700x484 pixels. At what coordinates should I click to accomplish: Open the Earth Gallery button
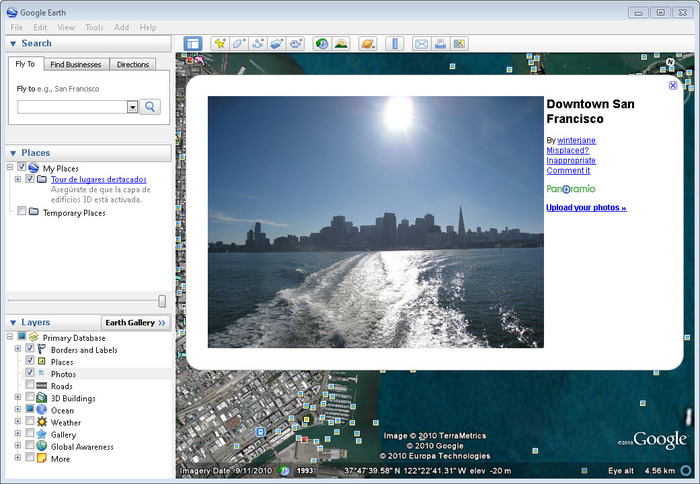pyautogui.click(x=135, y=322)
